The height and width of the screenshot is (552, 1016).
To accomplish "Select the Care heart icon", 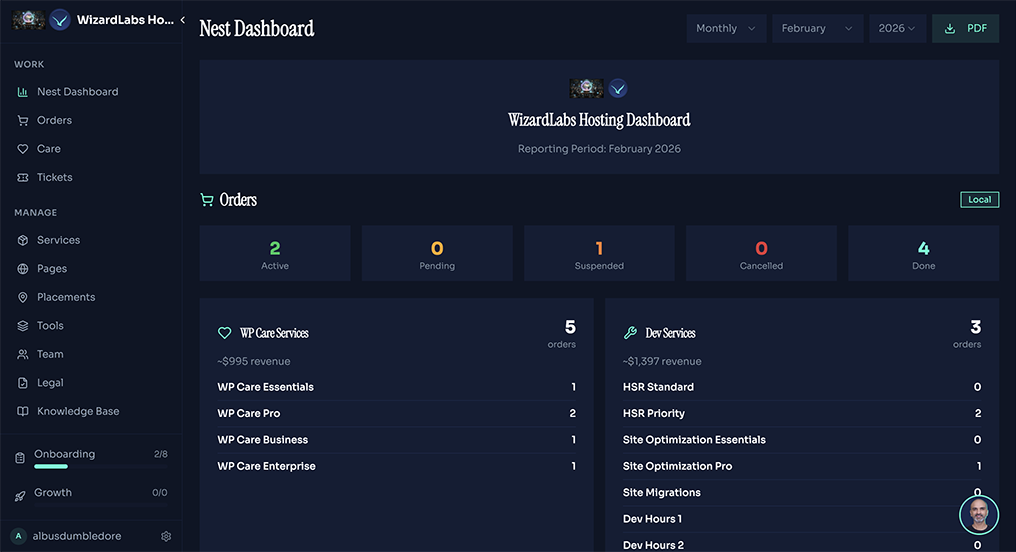I will tap(23, 149).
